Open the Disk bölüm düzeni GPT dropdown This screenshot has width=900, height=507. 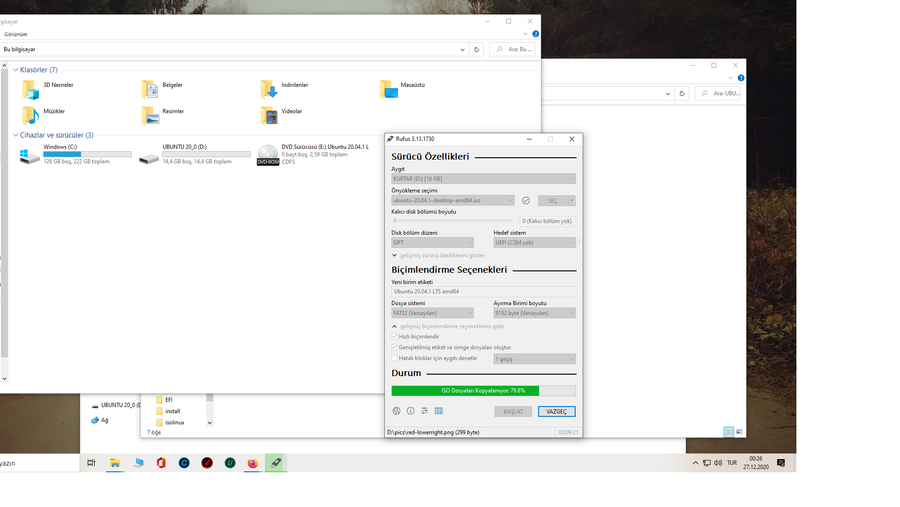coord(432,242)
